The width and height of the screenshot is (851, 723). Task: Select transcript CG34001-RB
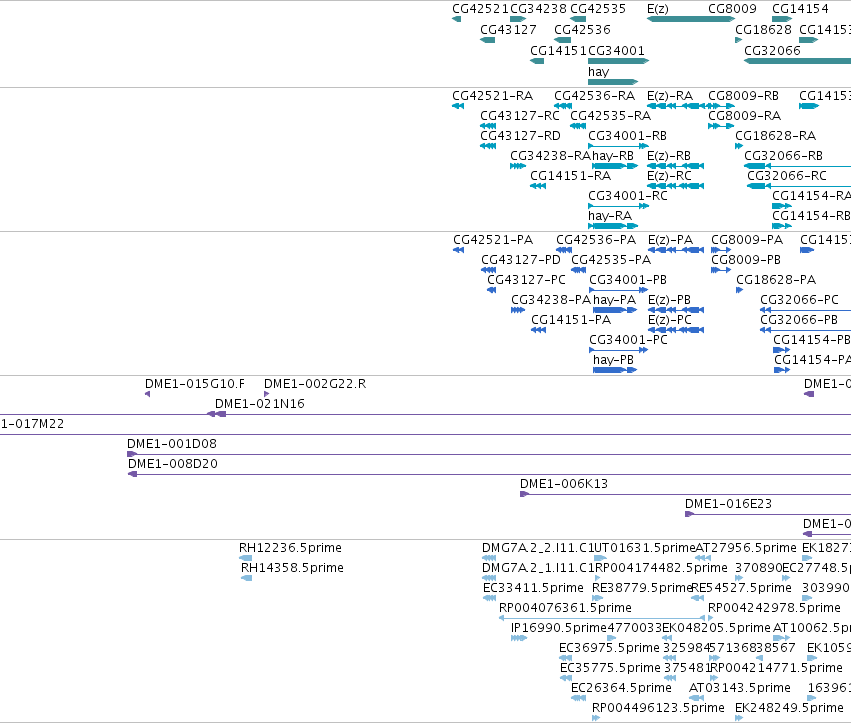627,136
